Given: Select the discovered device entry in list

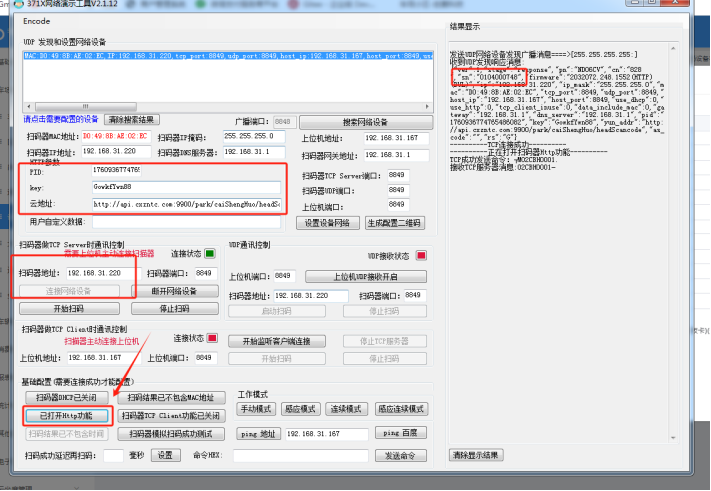Looking at the screenshot, I should [x=228, y=56].
